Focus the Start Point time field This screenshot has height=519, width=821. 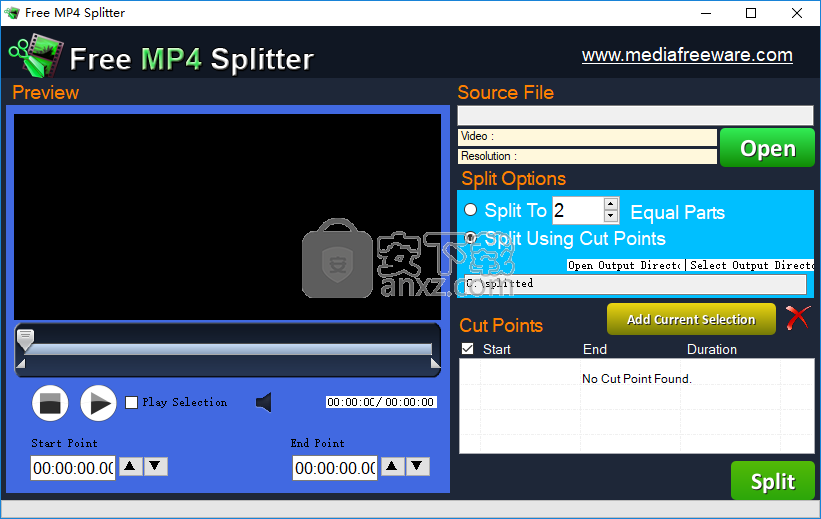coord(73,468)
